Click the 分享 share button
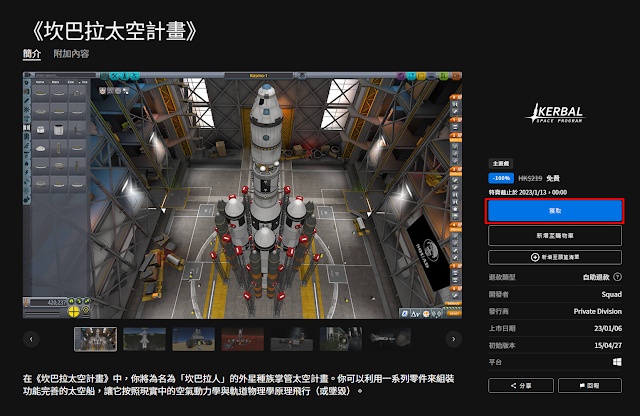The height and width of the screenshot is (416, 640). pyautogui.click(x=521, y=385)
